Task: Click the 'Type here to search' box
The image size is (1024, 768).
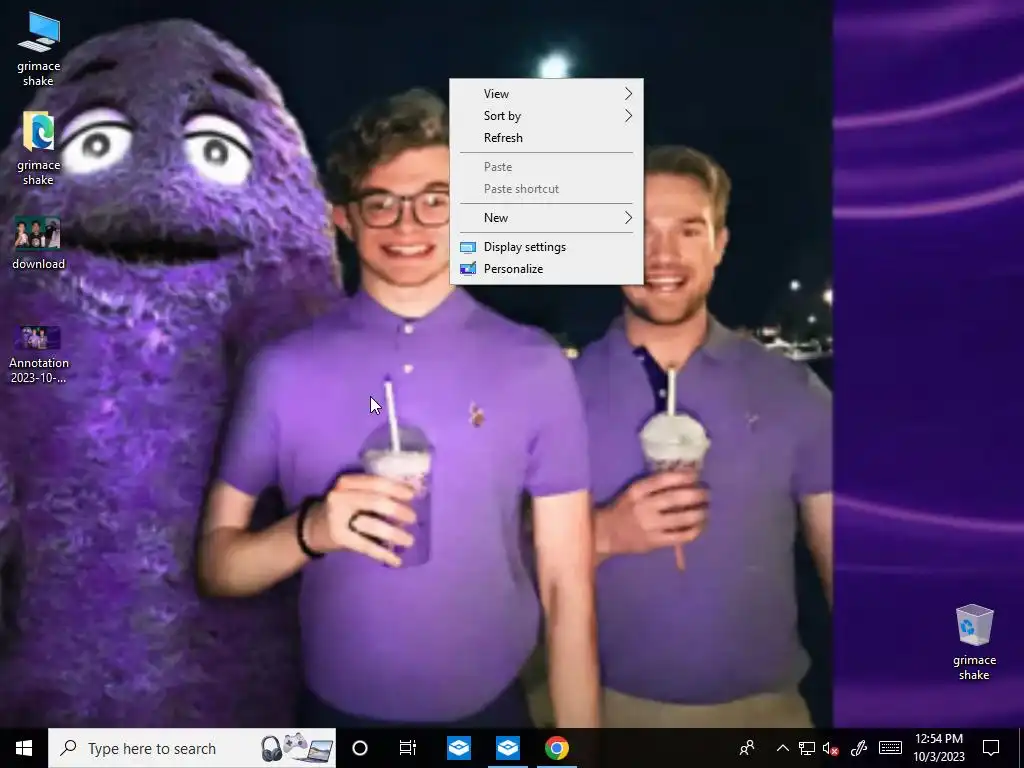Action: click(192, 748)
